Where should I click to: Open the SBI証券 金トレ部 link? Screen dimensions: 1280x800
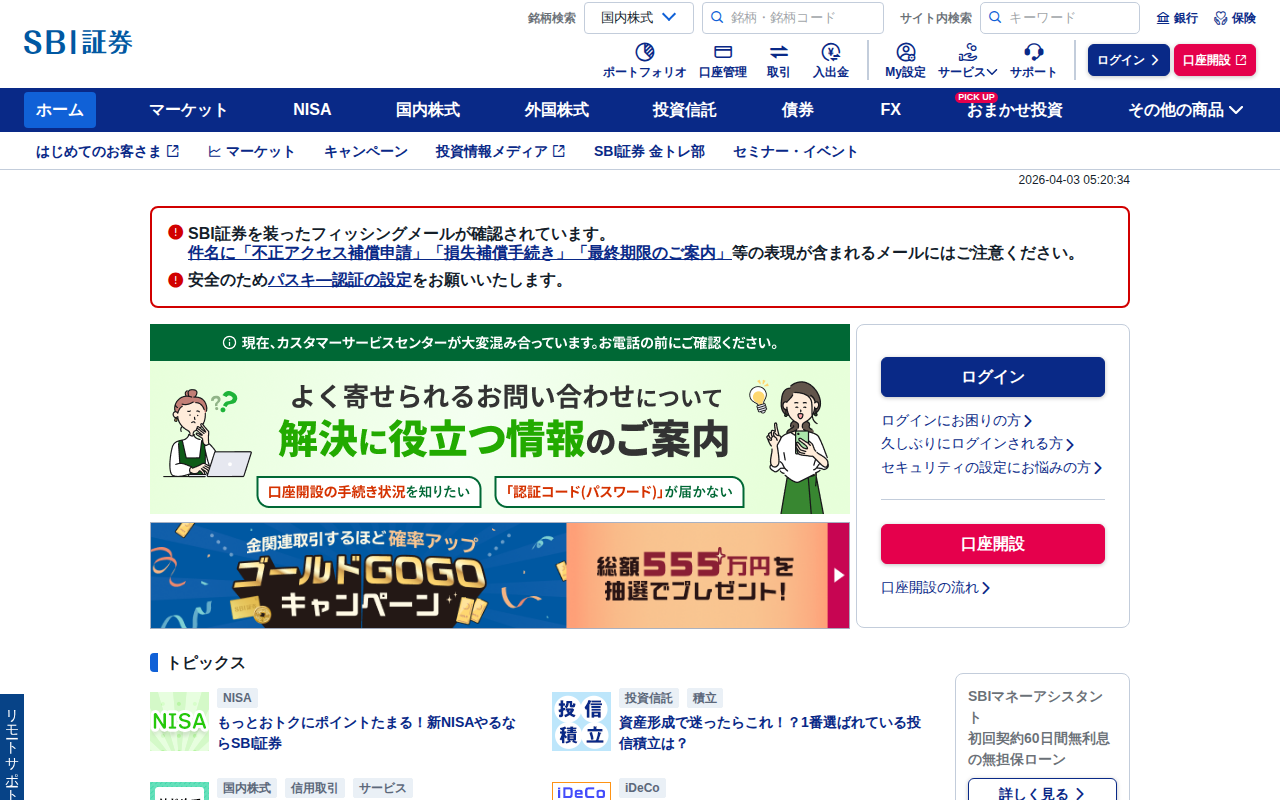649,152
